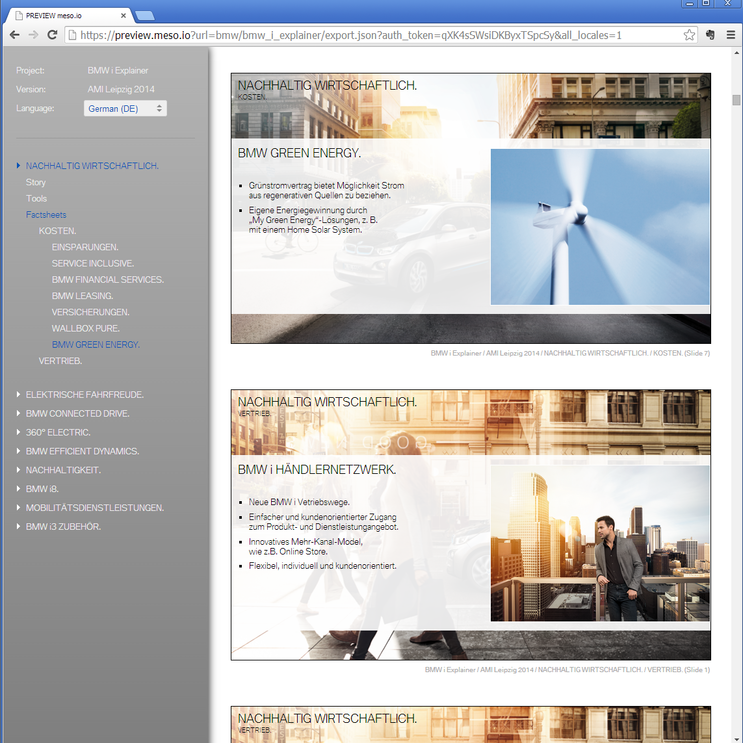Select BMW FINANCIAL SERVICES in the sidebar

(x=107, y=280)
